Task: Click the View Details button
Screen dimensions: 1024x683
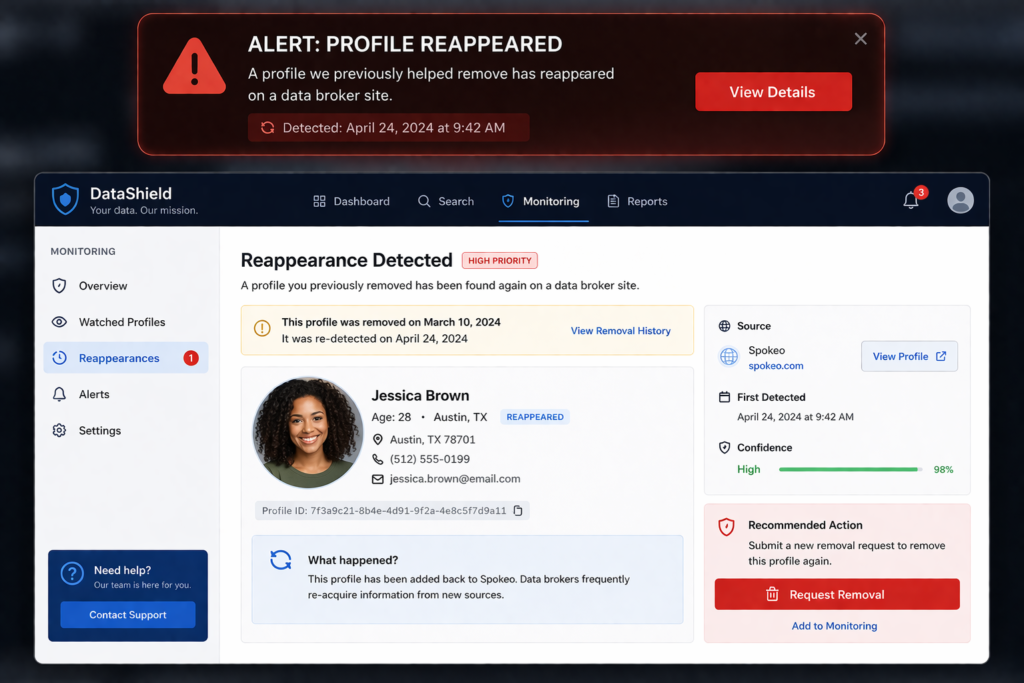Action: (773, 91)
